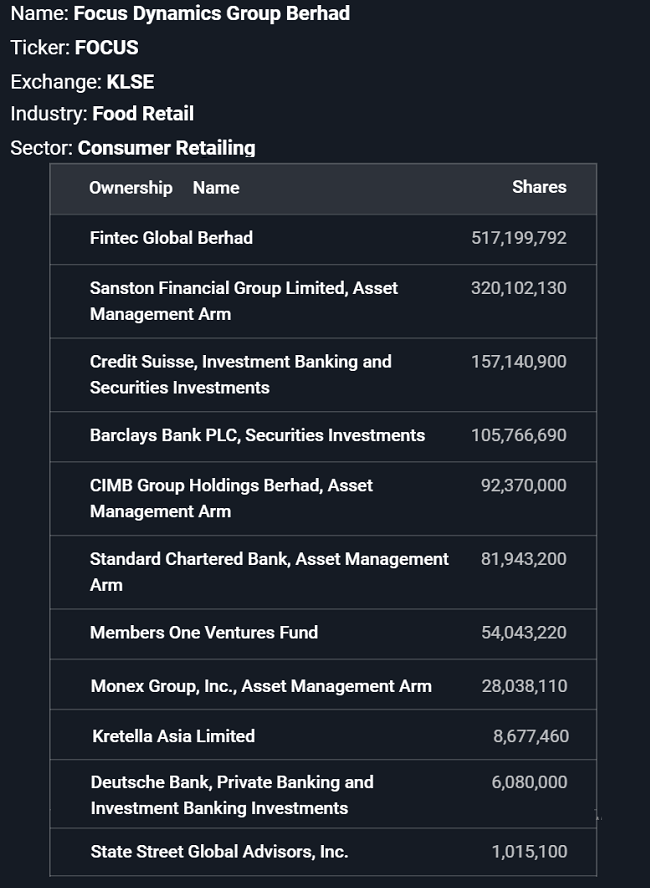
Task: Select Credit Suisse Investment Banking row
Action: [323, 374]
